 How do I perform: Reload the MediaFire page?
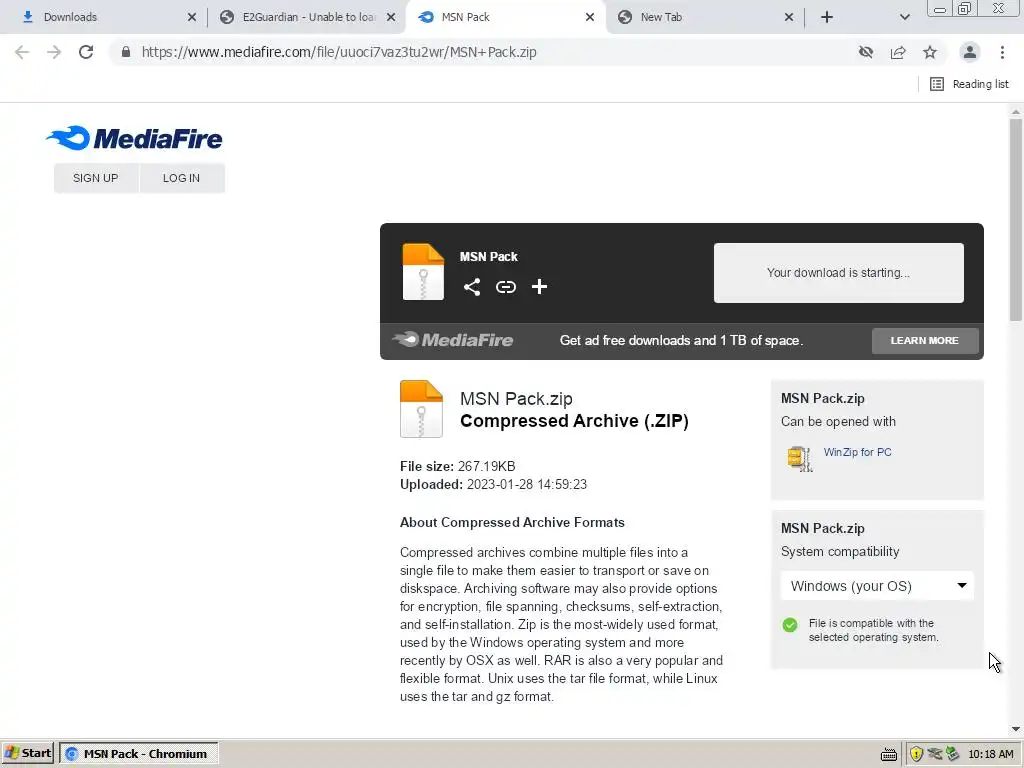[x=86, y=52]
